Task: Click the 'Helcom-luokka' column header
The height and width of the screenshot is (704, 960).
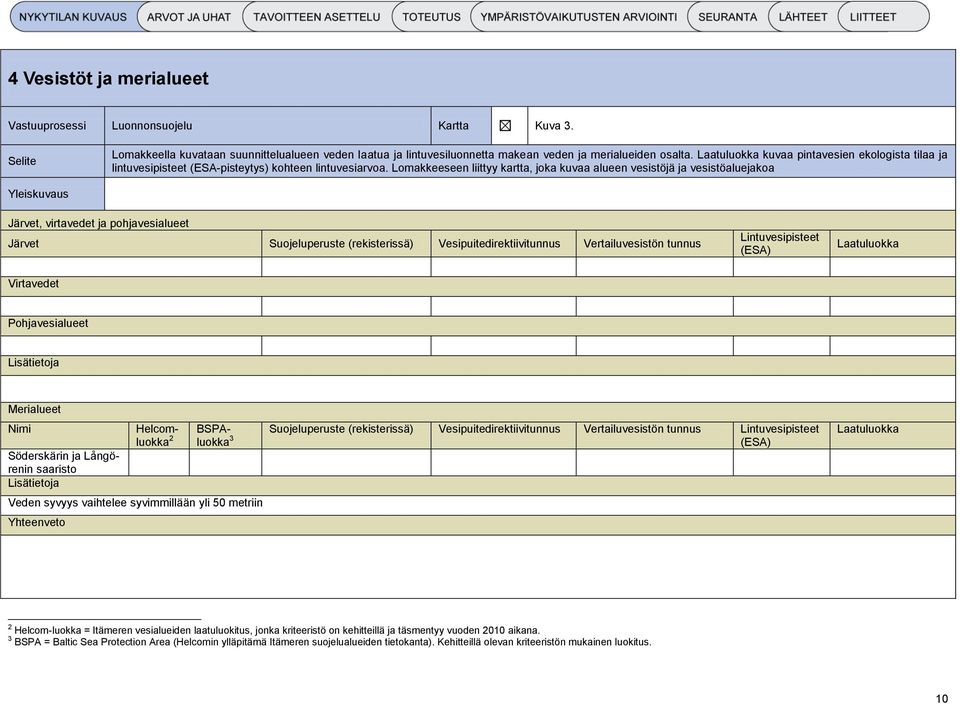Action: pos(157,435)
